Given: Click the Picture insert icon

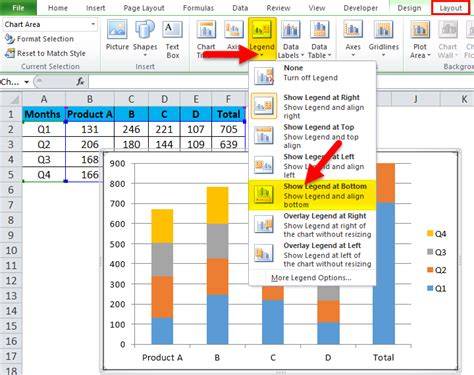Looking at the screenshot, I should [117, 30].
